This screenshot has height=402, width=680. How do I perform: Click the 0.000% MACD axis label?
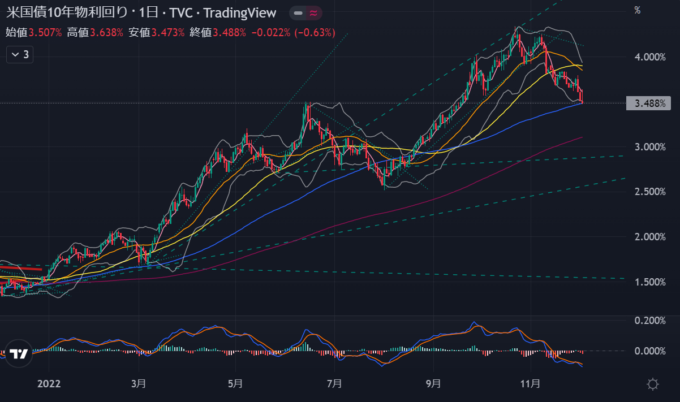[651, 351]
